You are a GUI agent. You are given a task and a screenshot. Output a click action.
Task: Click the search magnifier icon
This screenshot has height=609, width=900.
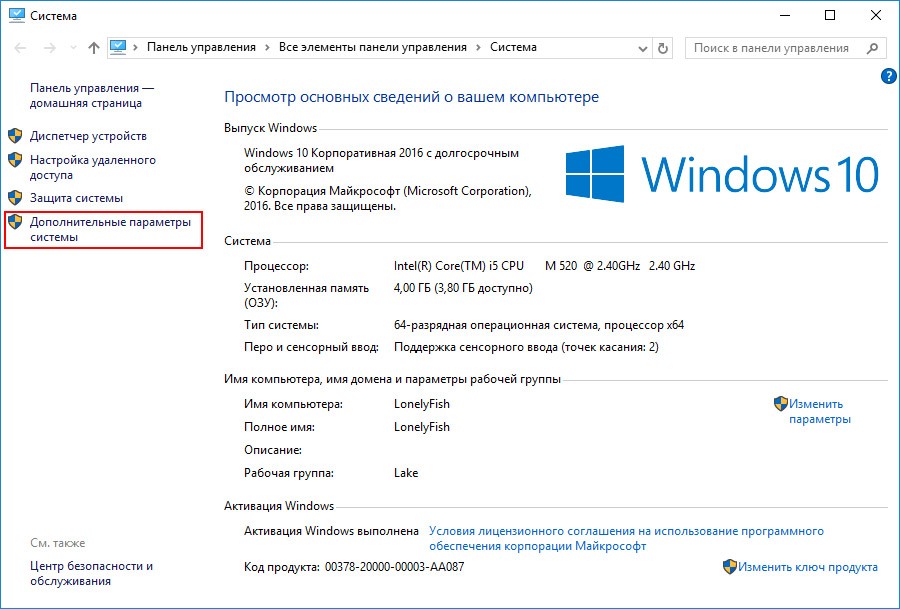(872, 48)
